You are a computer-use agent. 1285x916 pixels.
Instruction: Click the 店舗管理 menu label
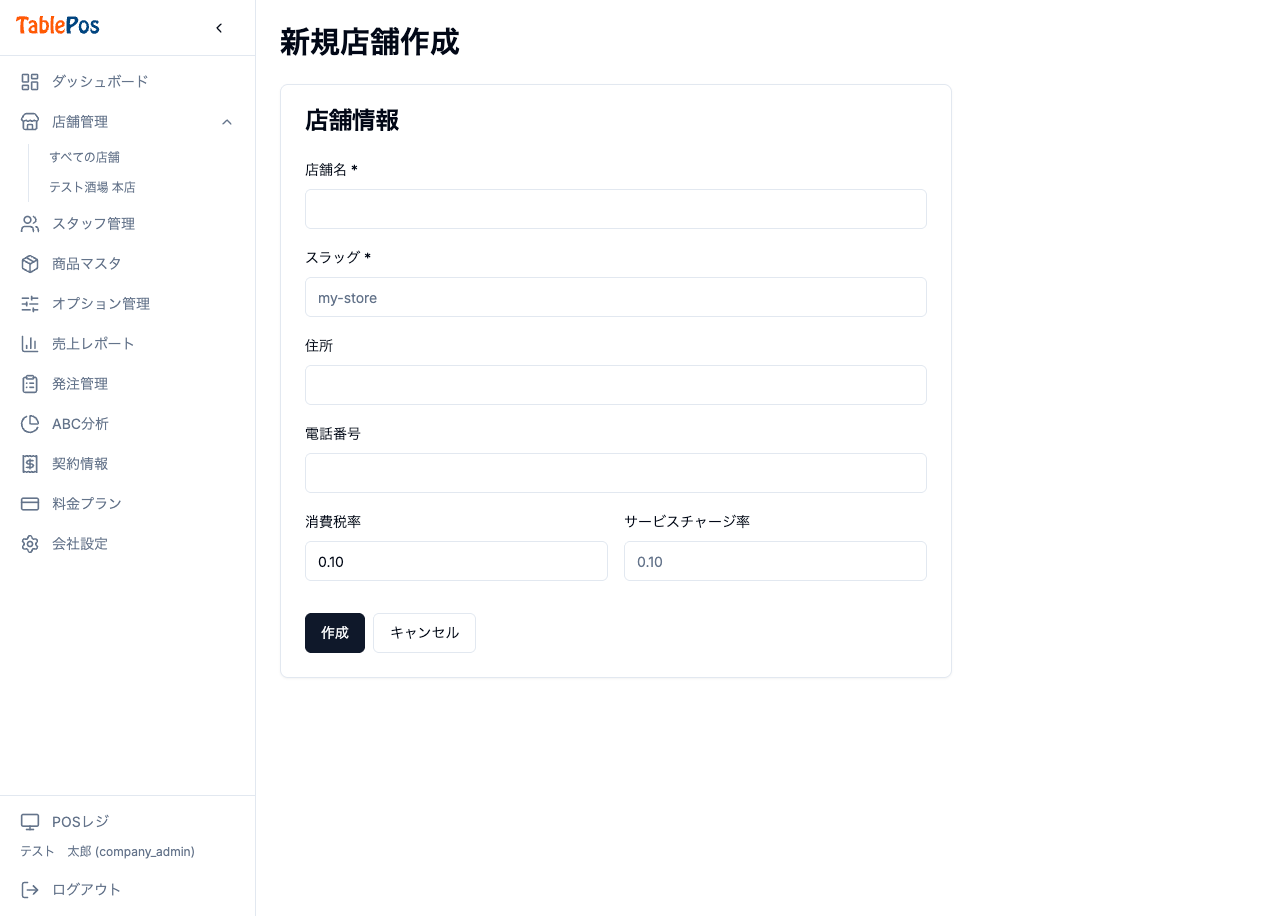(80, 122)
